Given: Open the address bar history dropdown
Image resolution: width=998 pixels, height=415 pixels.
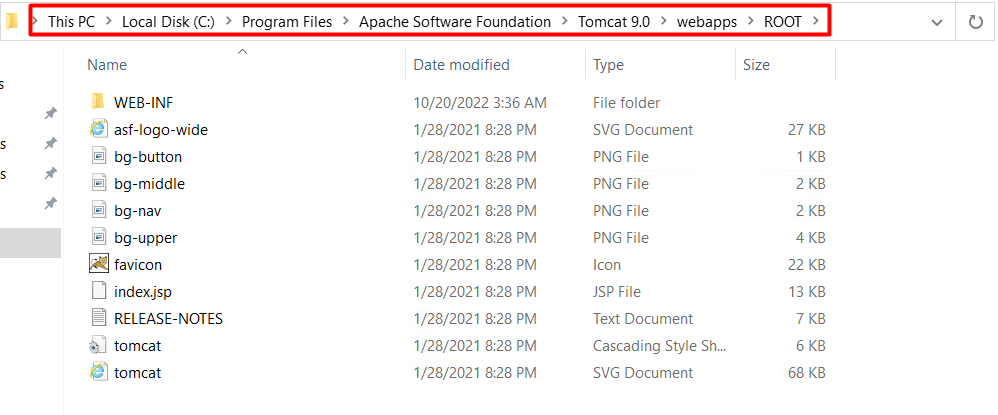Looking at the screenshot, I should point(936,23).
